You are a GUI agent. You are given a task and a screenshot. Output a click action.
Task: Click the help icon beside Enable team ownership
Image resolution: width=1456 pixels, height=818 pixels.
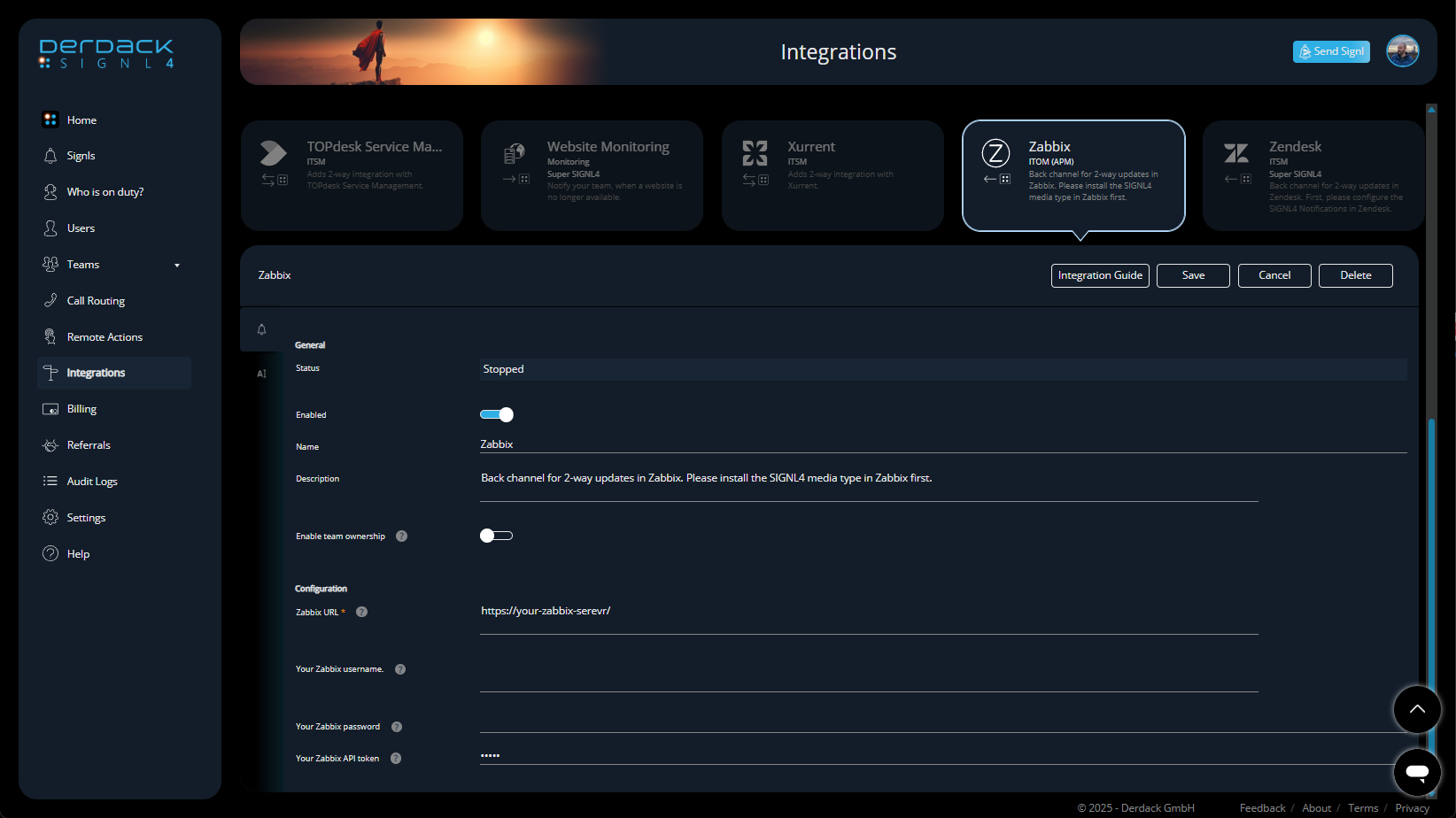tap(401, 536)
